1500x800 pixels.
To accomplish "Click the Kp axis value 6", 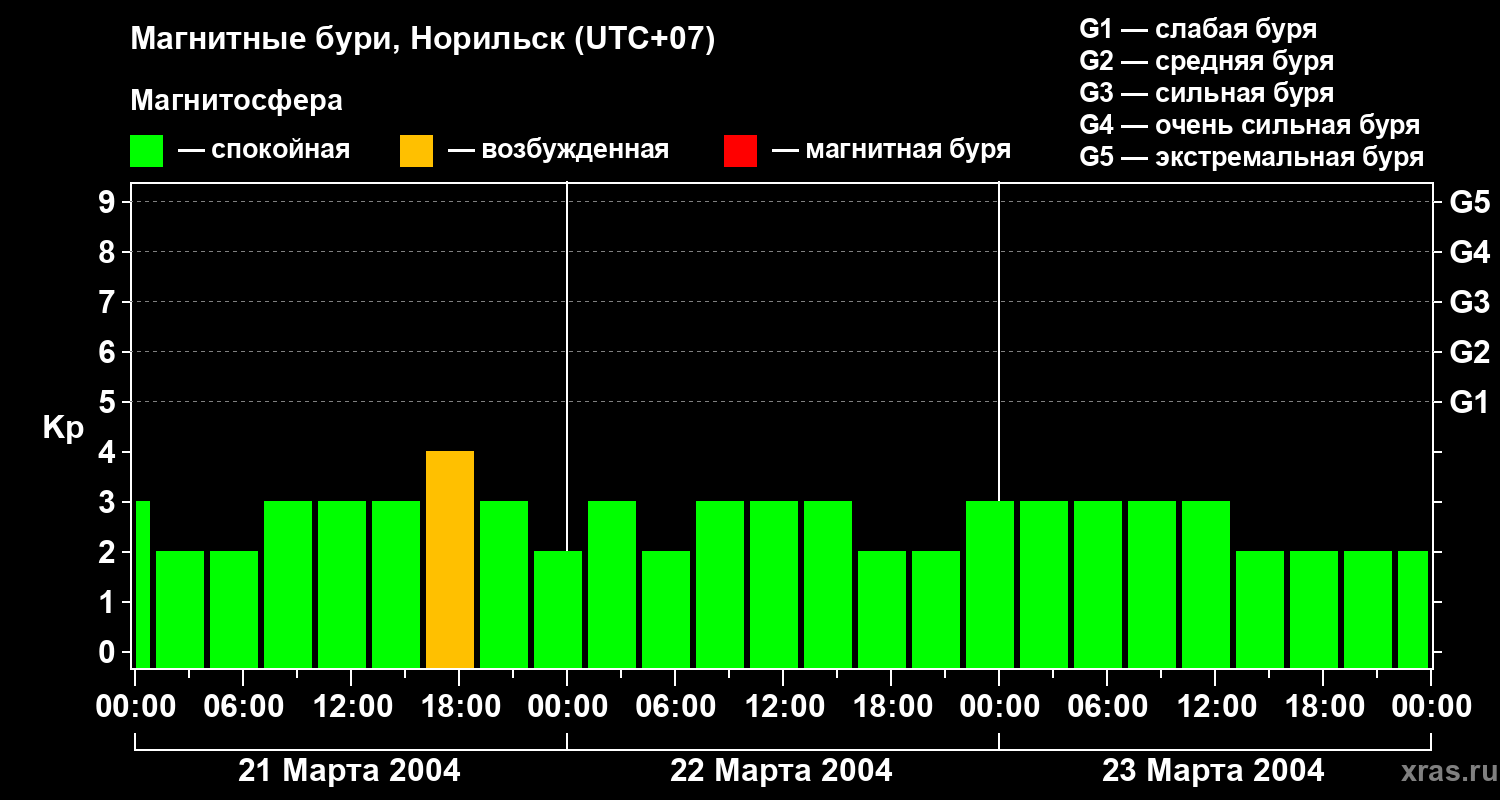I will tap(109, 353).
